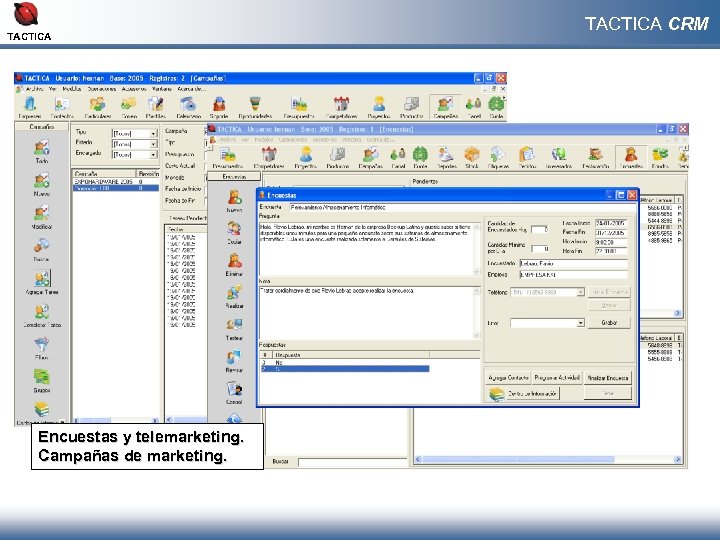Open Presupuestos icon in Encuestas window toolbar

(x=228, y=158)
